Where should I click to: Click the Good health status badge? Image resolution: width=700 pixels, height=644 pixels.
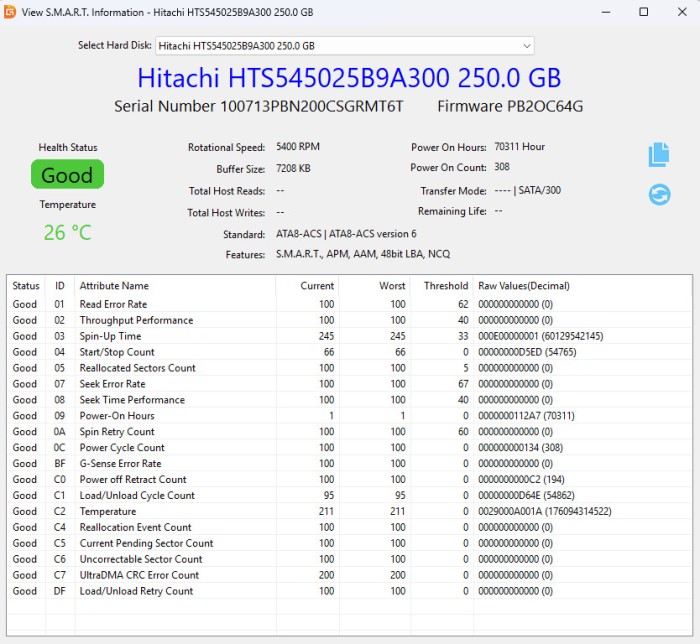click(x=67, y=174)
